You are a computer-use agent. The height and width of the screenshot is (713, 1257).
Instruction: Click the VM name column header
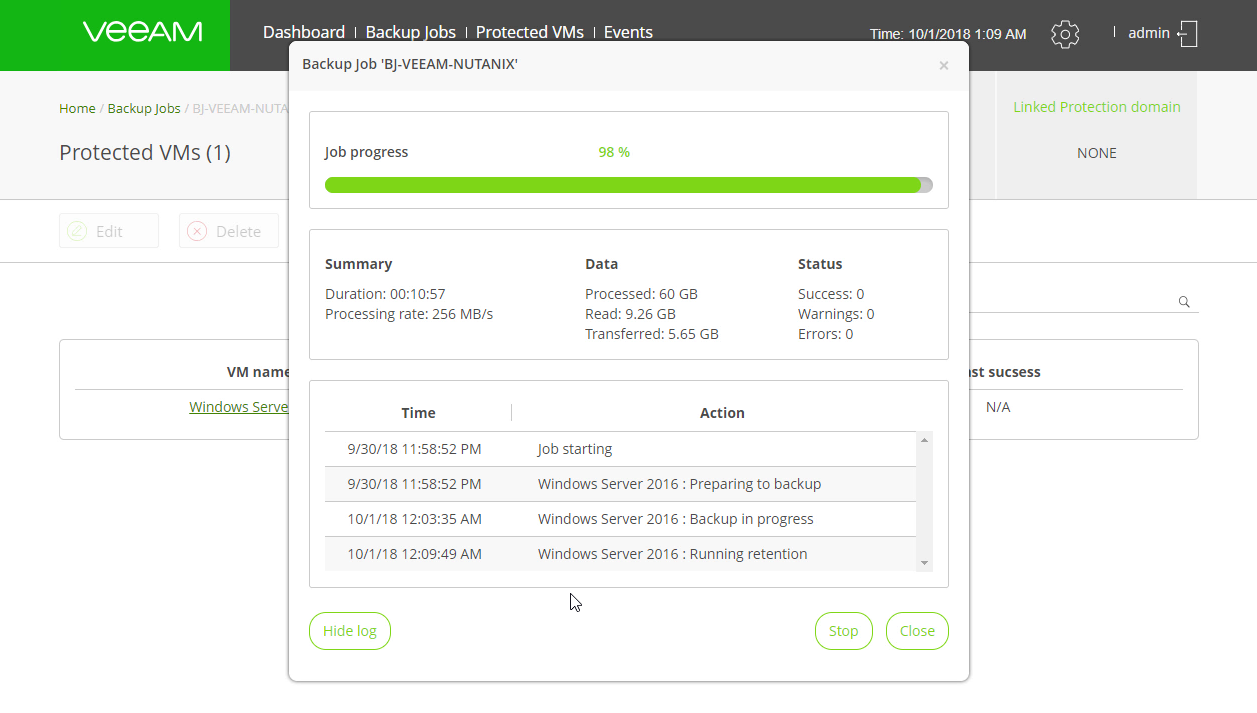click(x=258, y=372)
